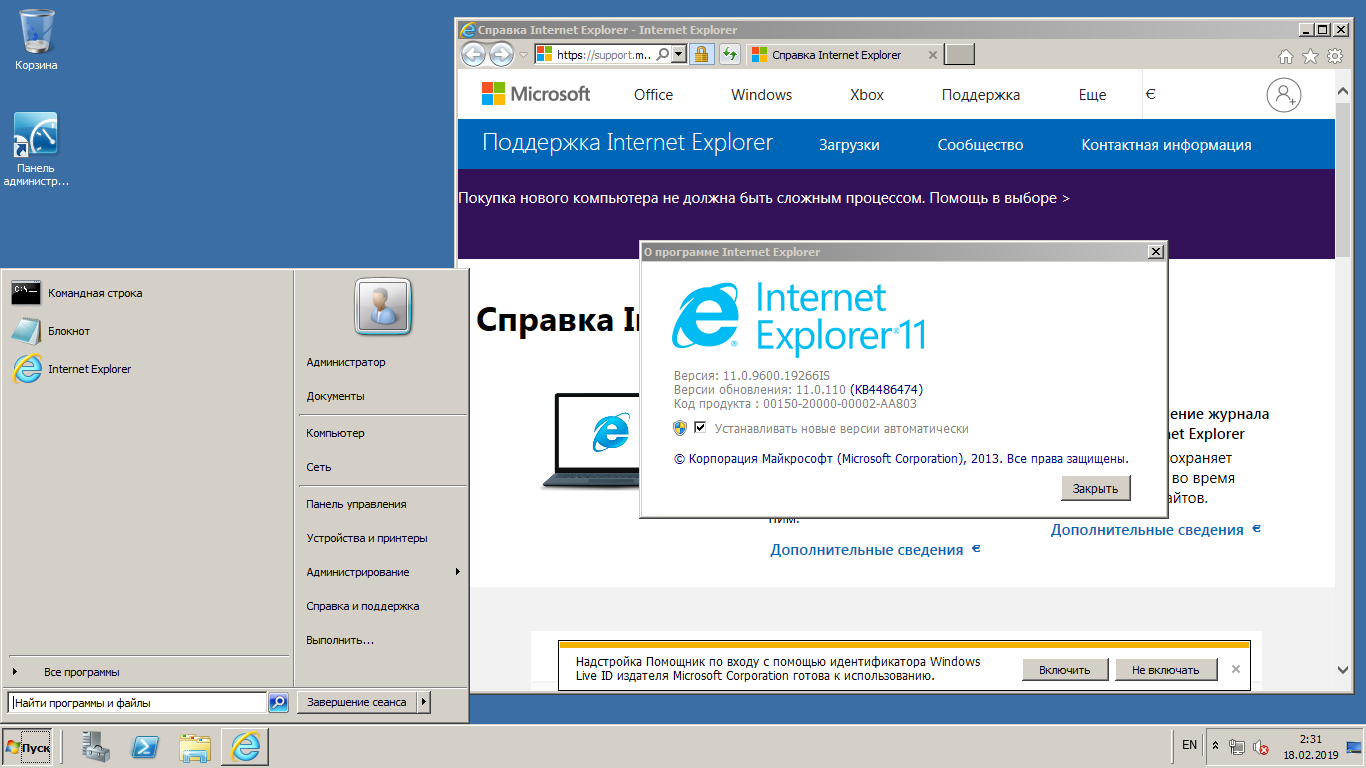Launch PowerShell from the taskbar
Screen dimensions: 1366x768
point(145,746)
